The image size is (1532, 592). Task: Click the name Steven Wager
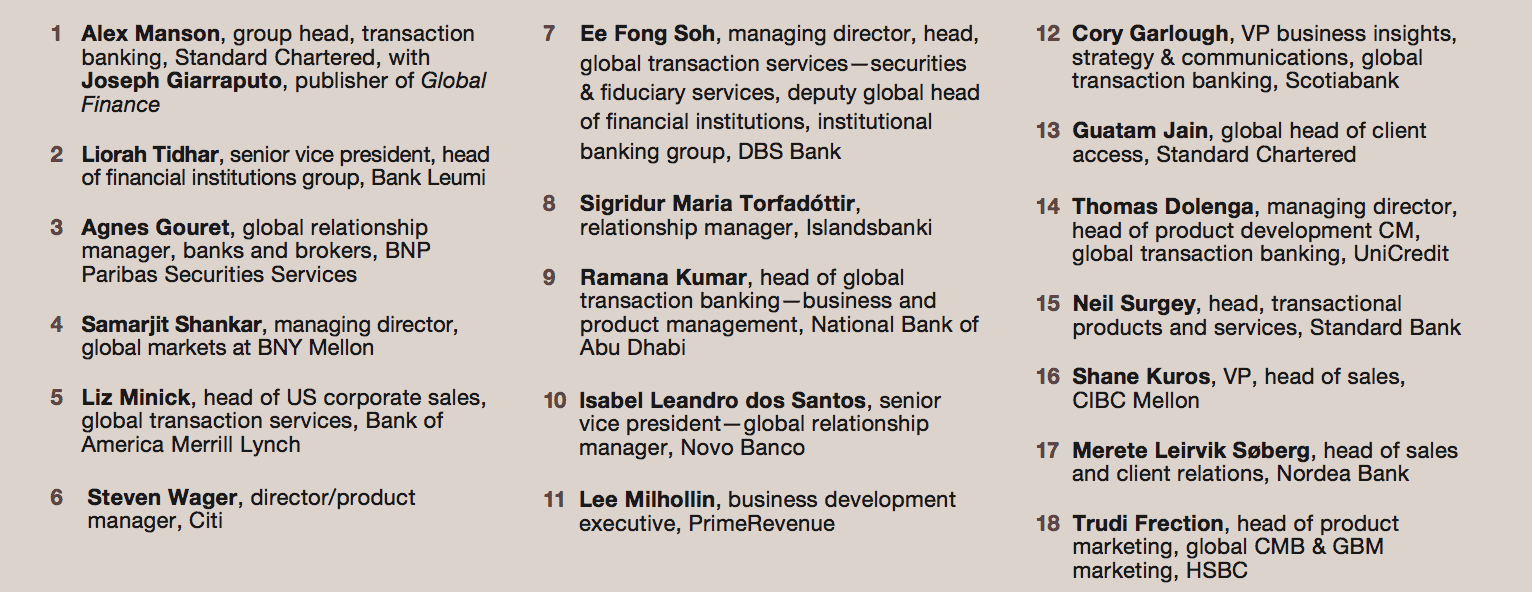click(x=162, y=498)
